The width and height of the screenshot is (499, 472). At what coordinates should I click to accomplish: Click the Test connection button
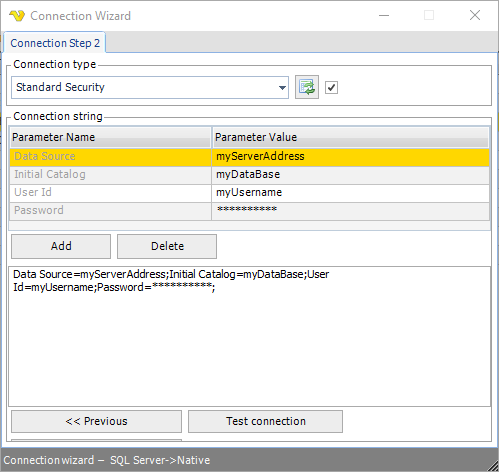point(265,421)
